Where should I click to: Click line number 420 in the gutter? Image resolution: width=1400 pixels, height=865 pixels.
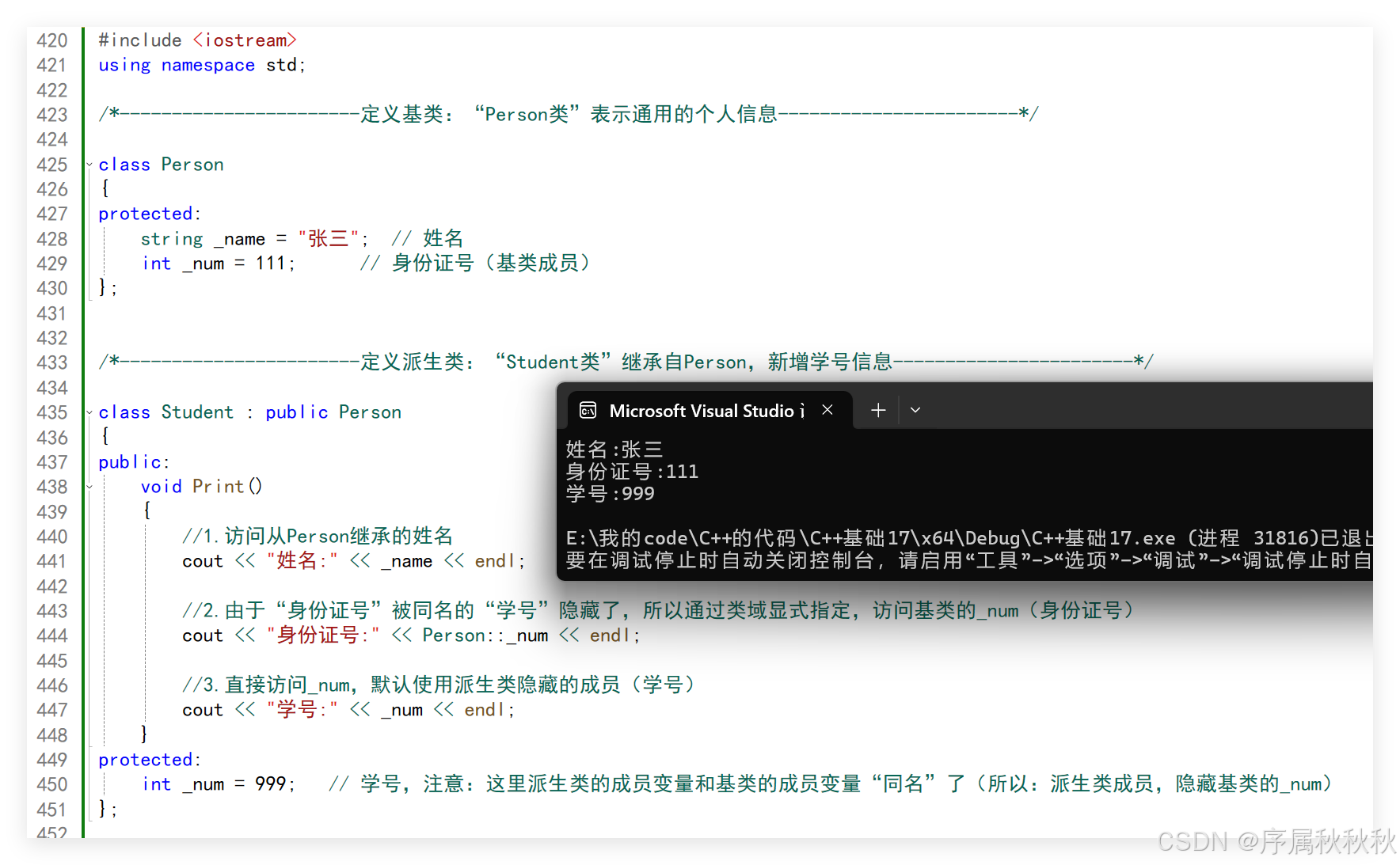pos(52,40)
